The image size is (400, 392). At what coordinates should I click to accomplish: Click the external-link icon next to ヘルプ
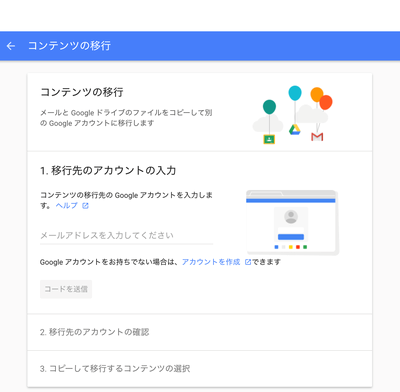pyautogui.click(x=85, y=206)
